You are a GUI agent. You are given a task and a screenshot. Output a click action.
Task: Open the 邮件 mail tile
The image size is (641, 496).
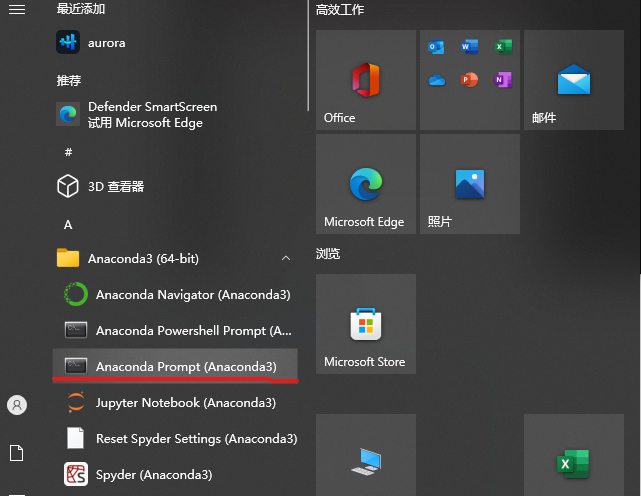(574, 80)
